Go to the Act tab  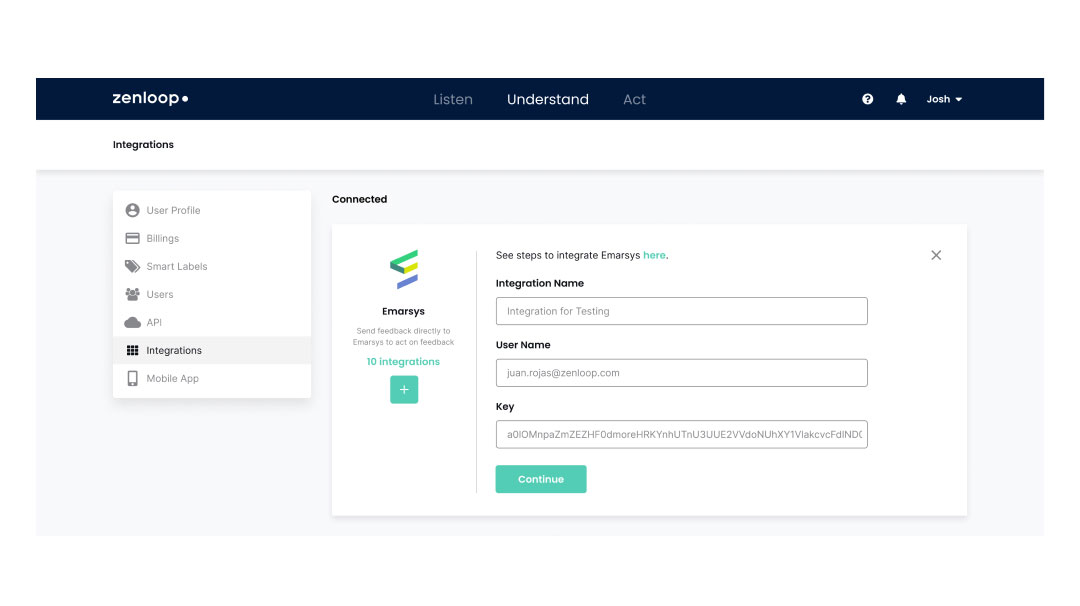634,99
